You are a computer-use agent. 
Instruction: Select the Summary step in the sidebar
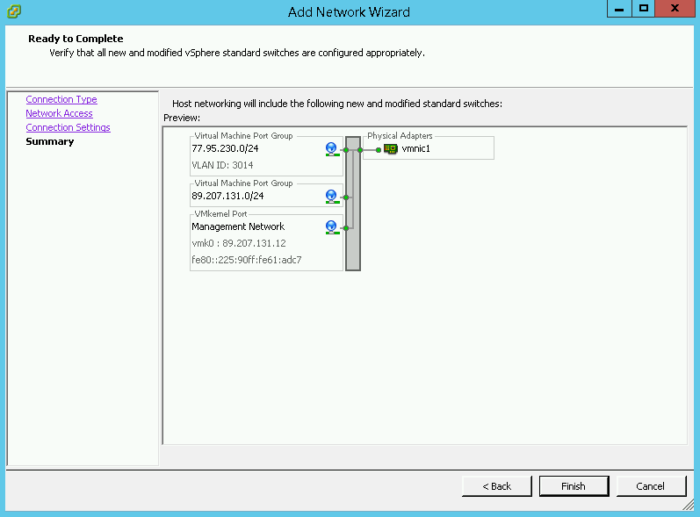[x=50, y=142]
